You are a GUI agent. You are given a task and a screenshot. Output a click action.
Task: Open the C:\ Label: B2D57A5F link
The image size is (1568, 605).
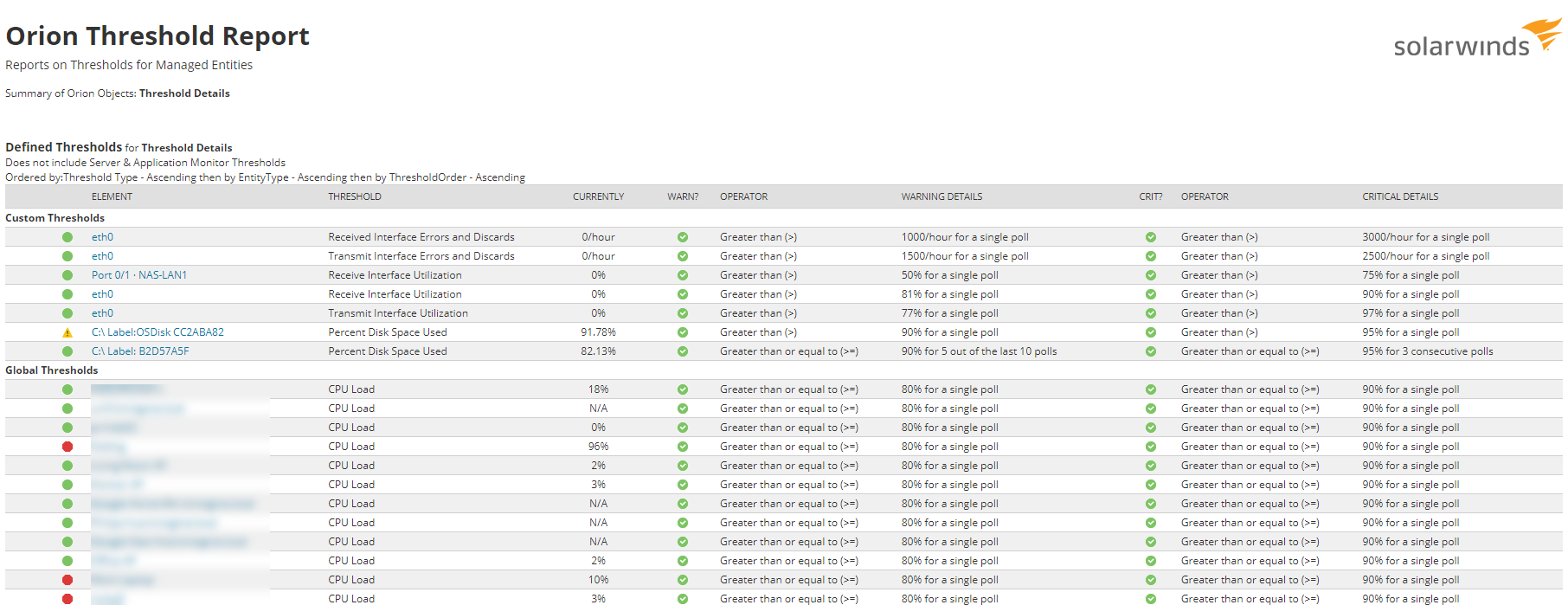tap(140, 351)
